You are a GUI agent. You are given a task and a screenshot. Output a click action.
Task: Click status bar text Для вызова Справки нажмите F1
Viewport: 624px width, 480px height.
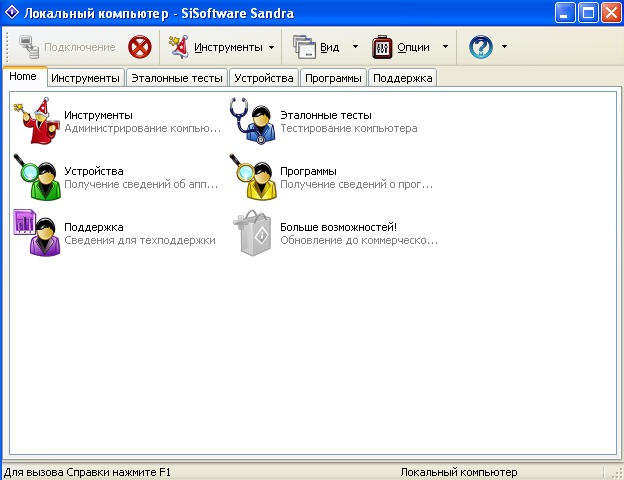[x=87, y=472]
